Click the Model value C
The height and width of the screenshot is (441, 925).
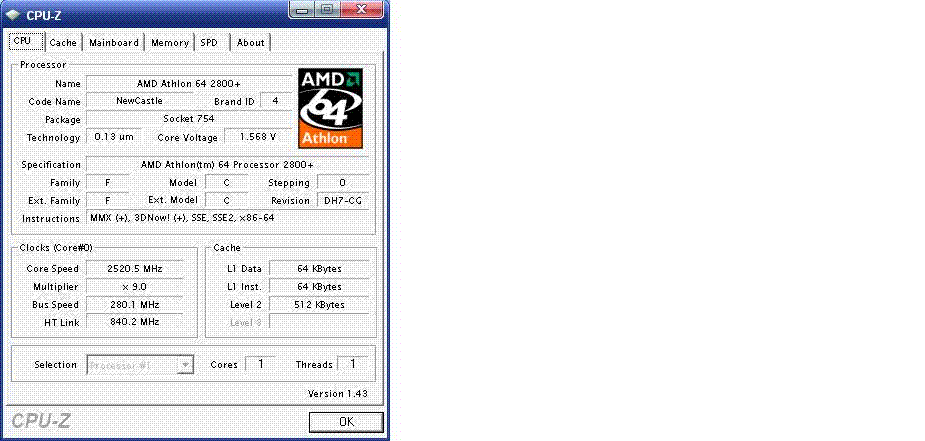227,183
